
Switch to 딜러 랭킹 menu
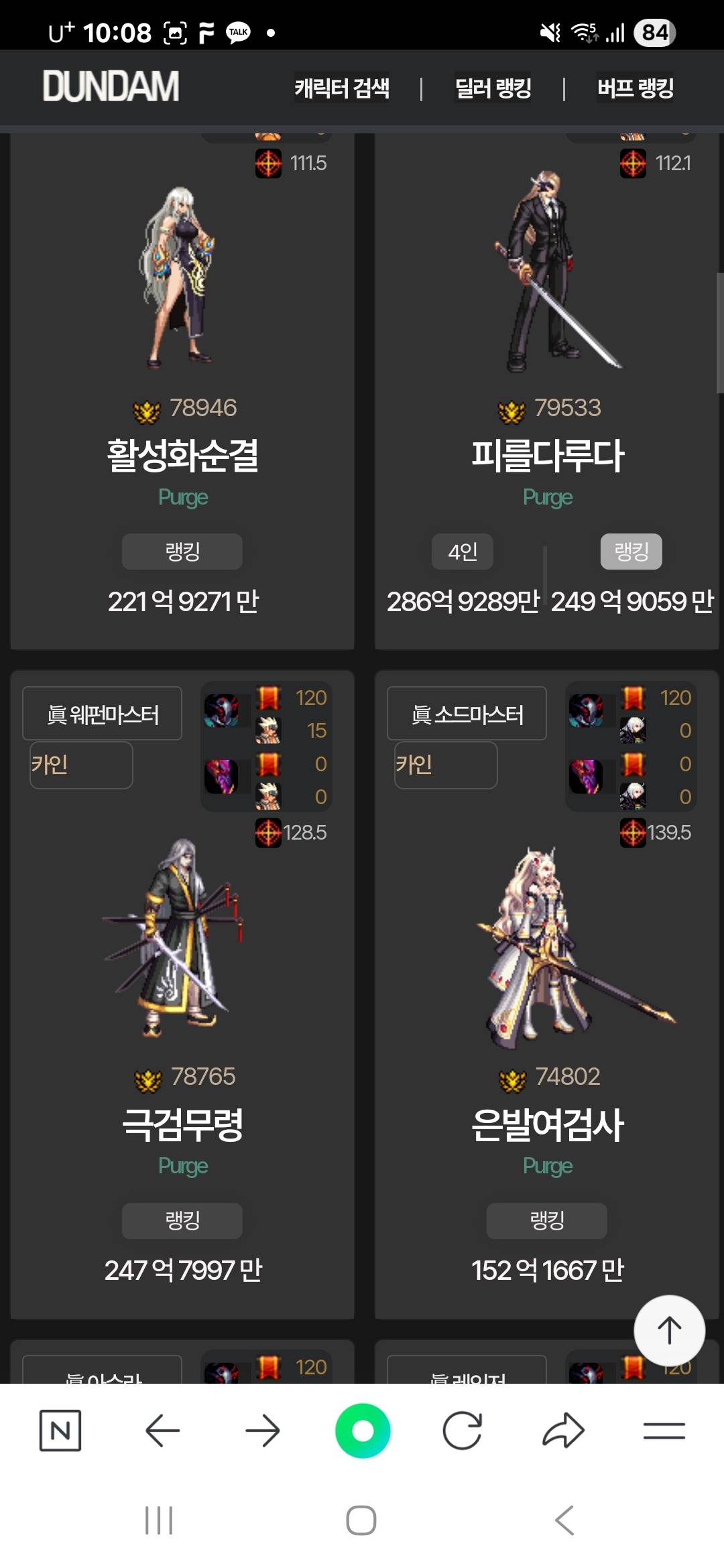coord(493,88)
